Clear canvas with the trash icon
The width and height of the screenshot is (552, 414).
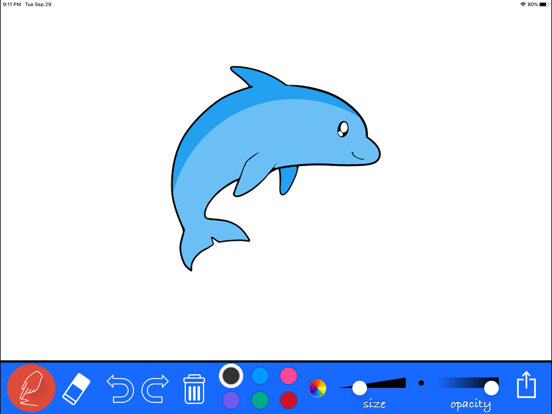(x=194, y=389)
